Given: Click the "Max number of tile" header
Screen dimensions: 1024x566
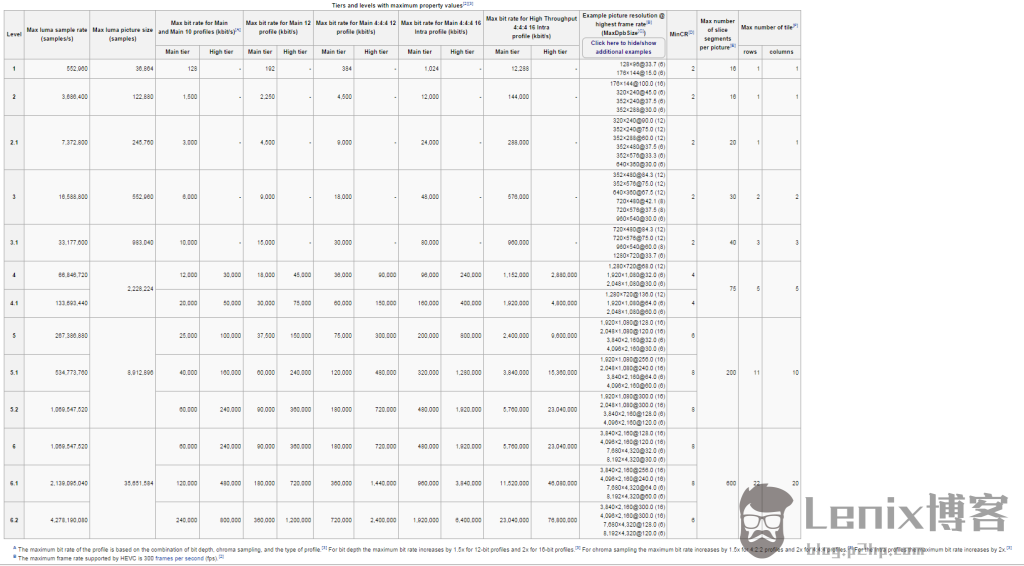Looking at the screenshot, I should click(x=768, y=26).
